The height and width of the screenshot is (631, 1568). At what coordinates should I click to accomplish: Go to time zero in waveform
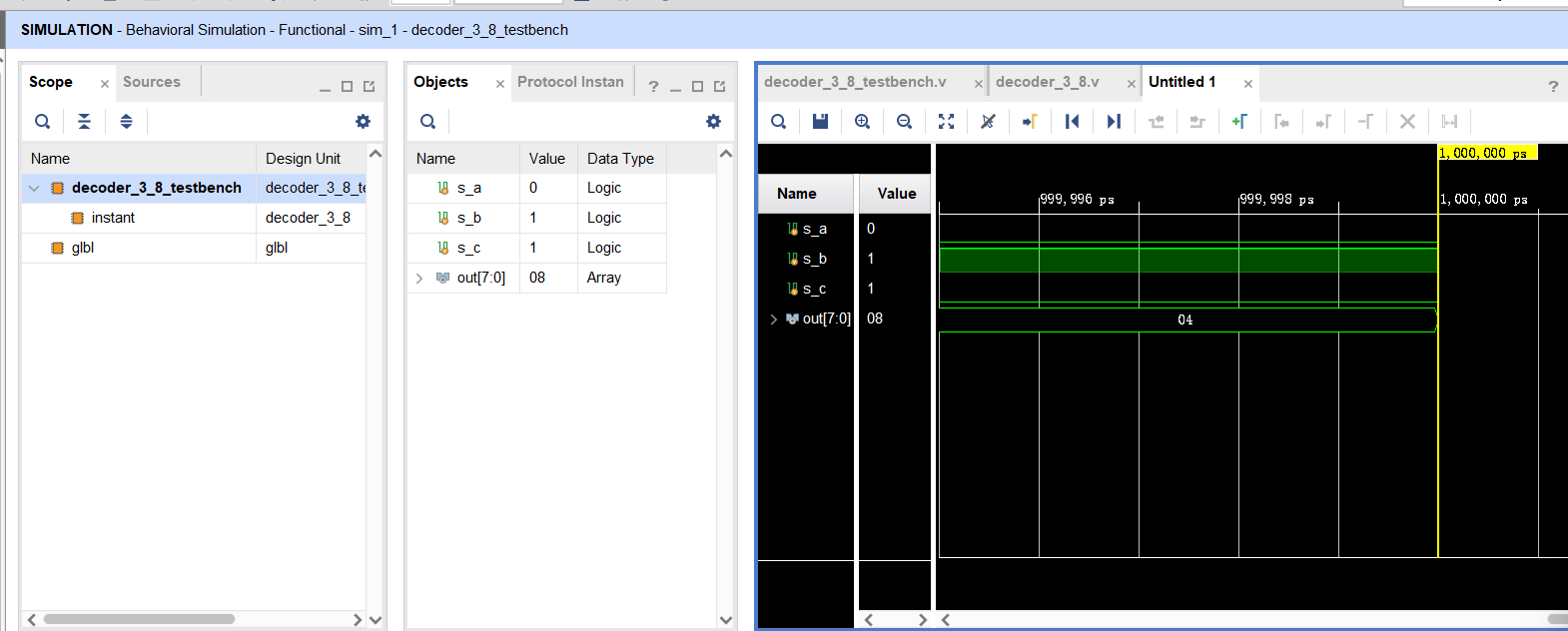[1072, 121]
